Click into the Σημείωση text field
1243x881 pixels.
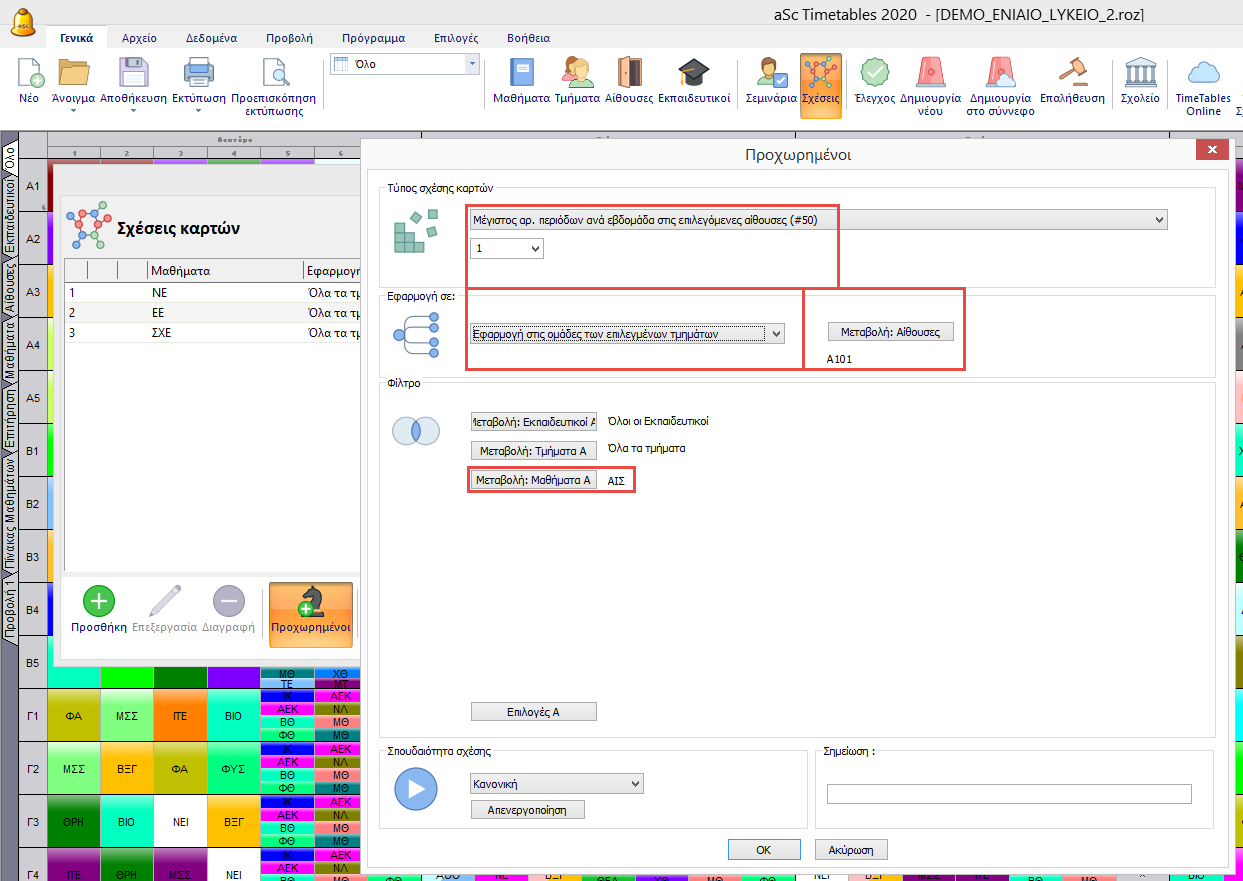pos(1008,794)
